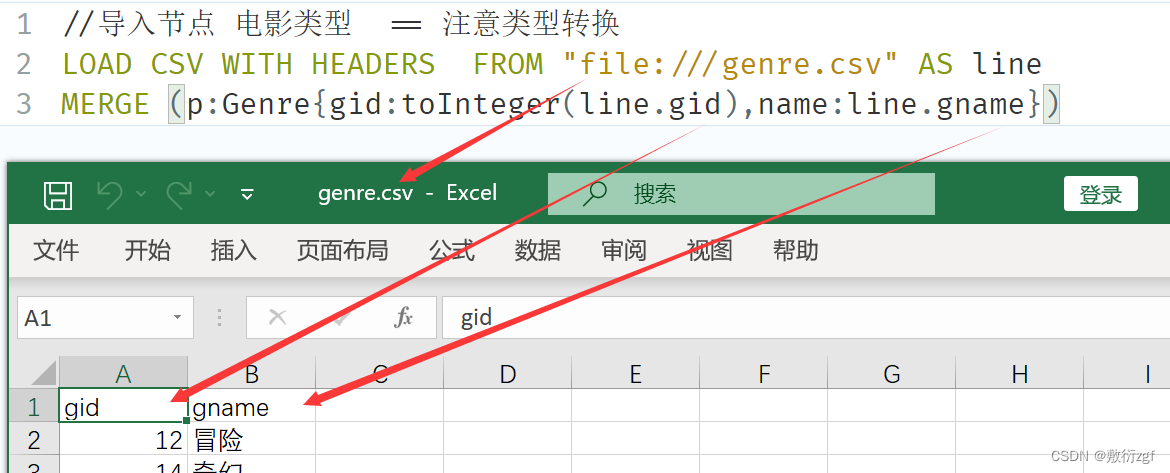The image size is (1170, 473).
Task: Select cell A1 containing gid
Action: pos(123,407)
